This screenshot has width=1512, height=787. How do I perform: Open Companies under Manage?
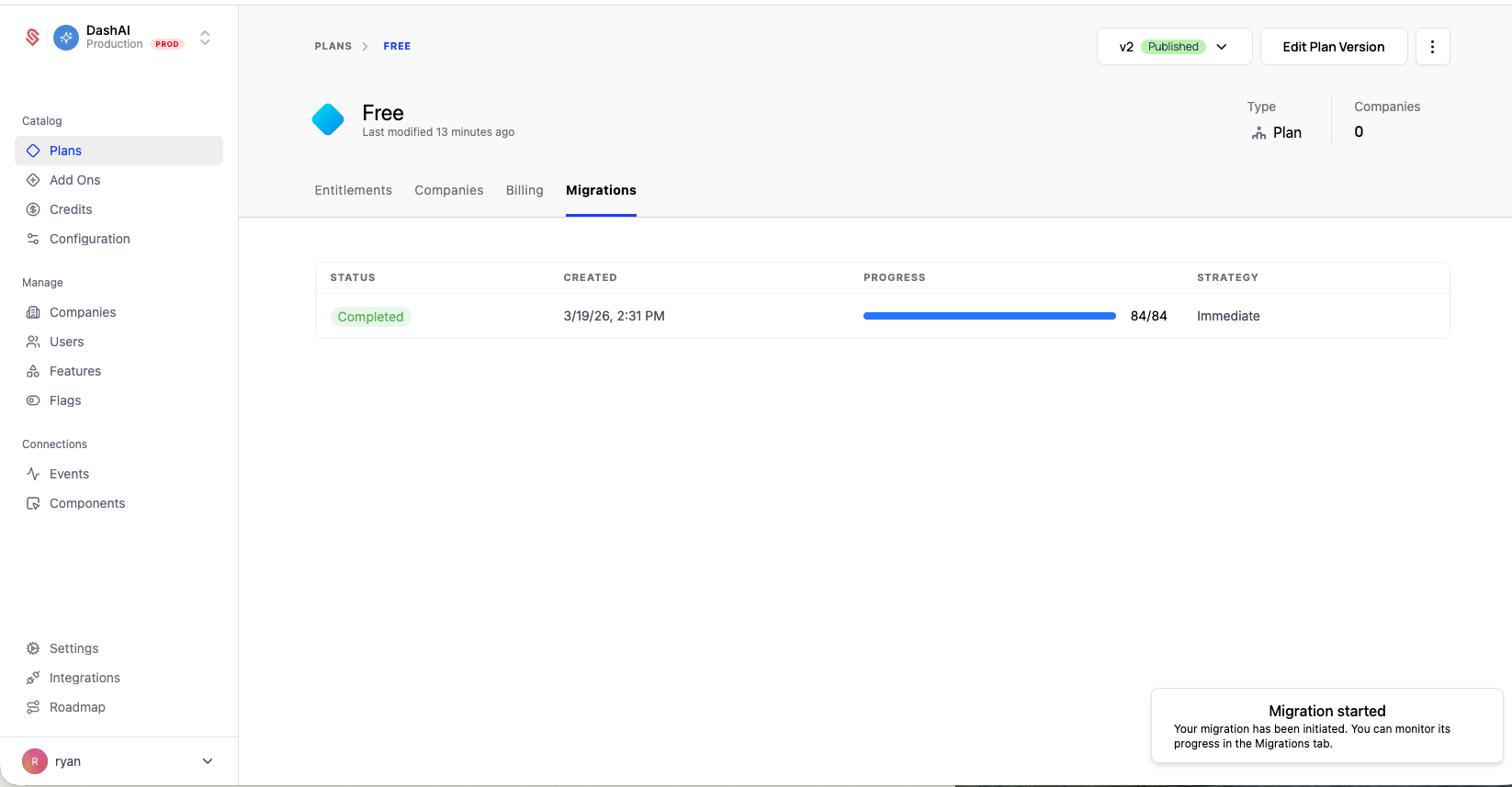(x=118, y=312)
